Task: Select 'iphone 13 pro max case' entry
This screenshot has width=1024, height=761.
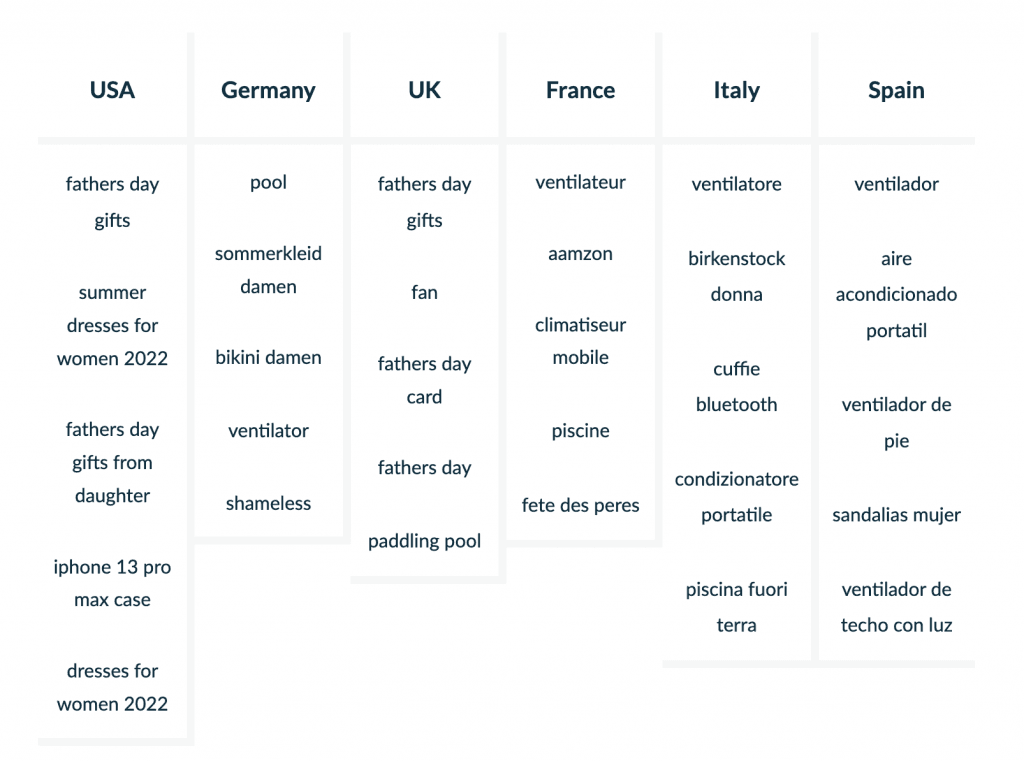Action: point(112,584)
